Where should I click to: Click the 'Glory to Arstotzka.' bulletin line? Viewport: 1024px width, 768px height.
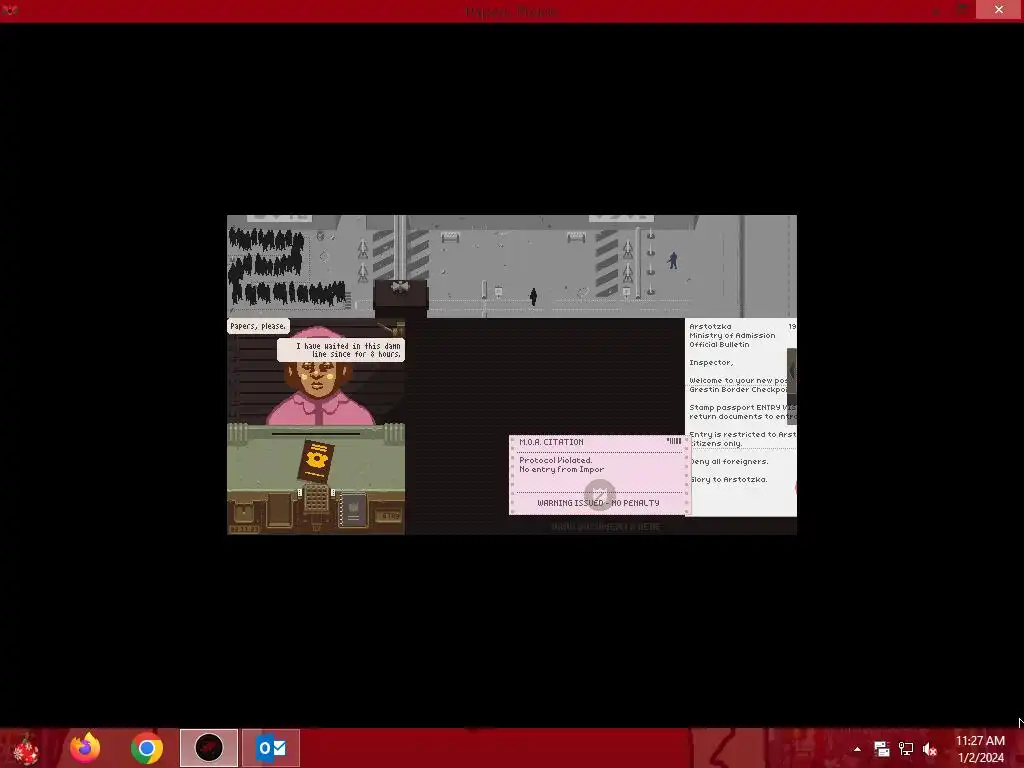(729, 479)
